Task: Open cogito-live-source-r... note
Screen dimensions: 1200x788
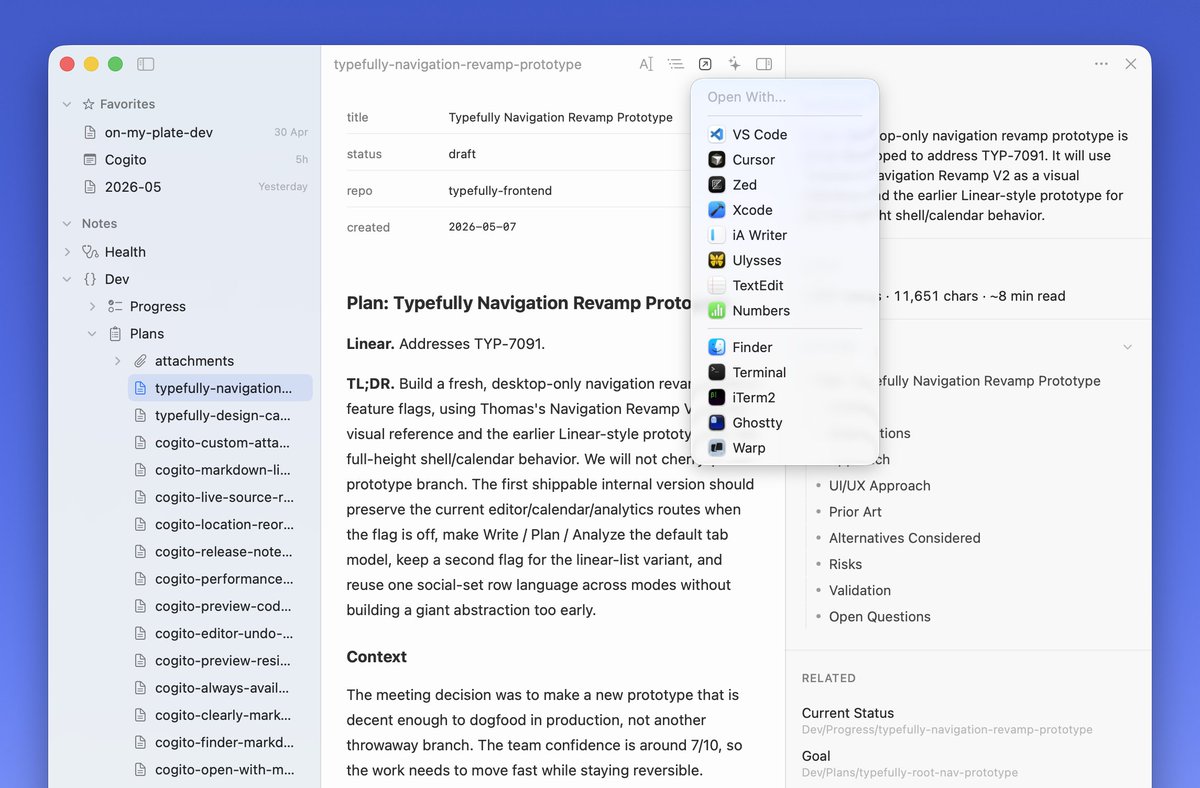Action: [220, 497]
